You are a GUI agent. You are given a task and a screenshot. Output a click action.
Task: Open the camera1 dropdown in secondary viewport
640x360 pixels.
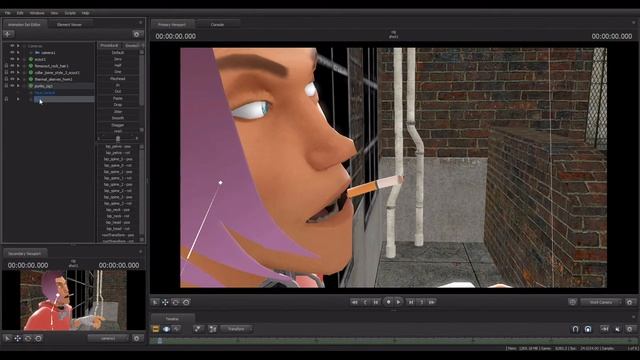(108, 338)
